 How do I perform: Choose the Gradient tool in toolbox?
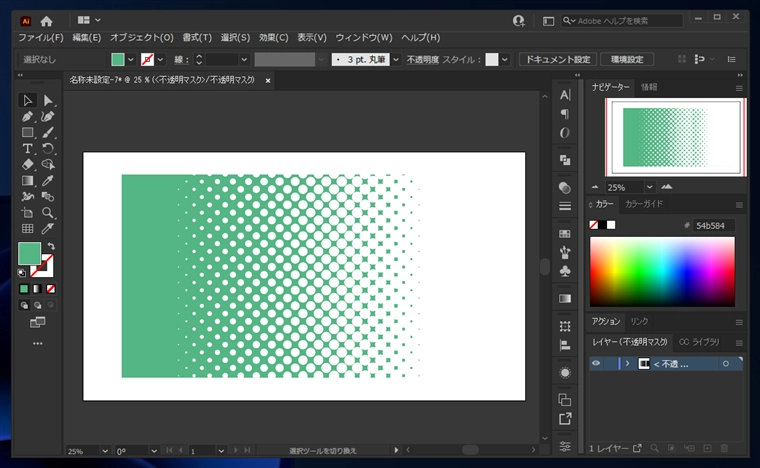(x=27, y=181)
